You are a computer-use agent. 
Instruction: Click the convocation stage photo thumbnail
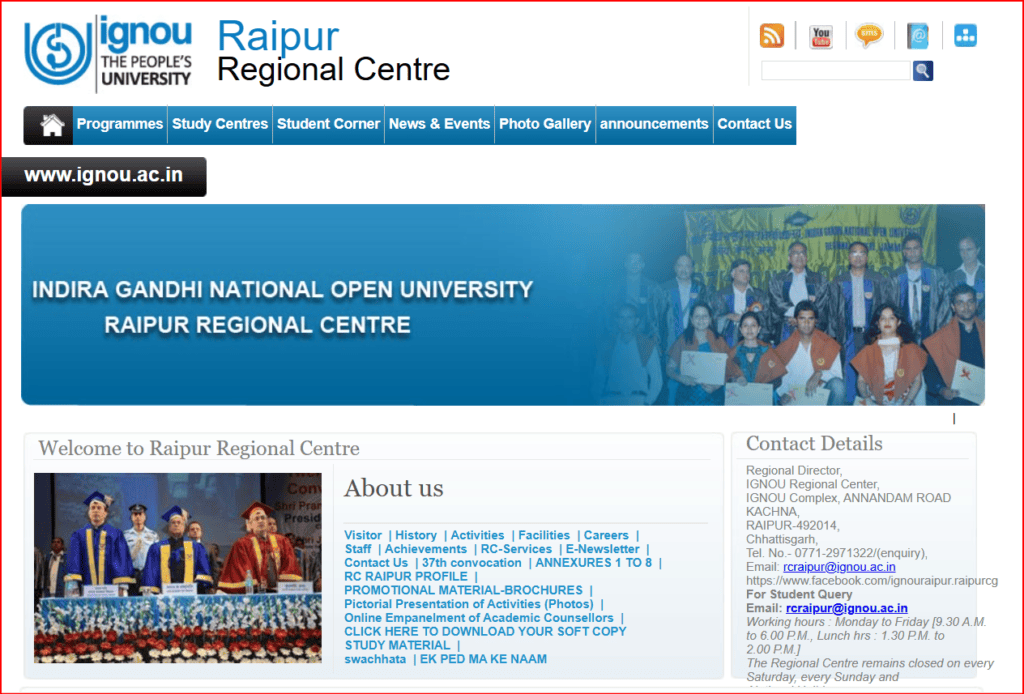pyautogui.click(x=178, y=567)
